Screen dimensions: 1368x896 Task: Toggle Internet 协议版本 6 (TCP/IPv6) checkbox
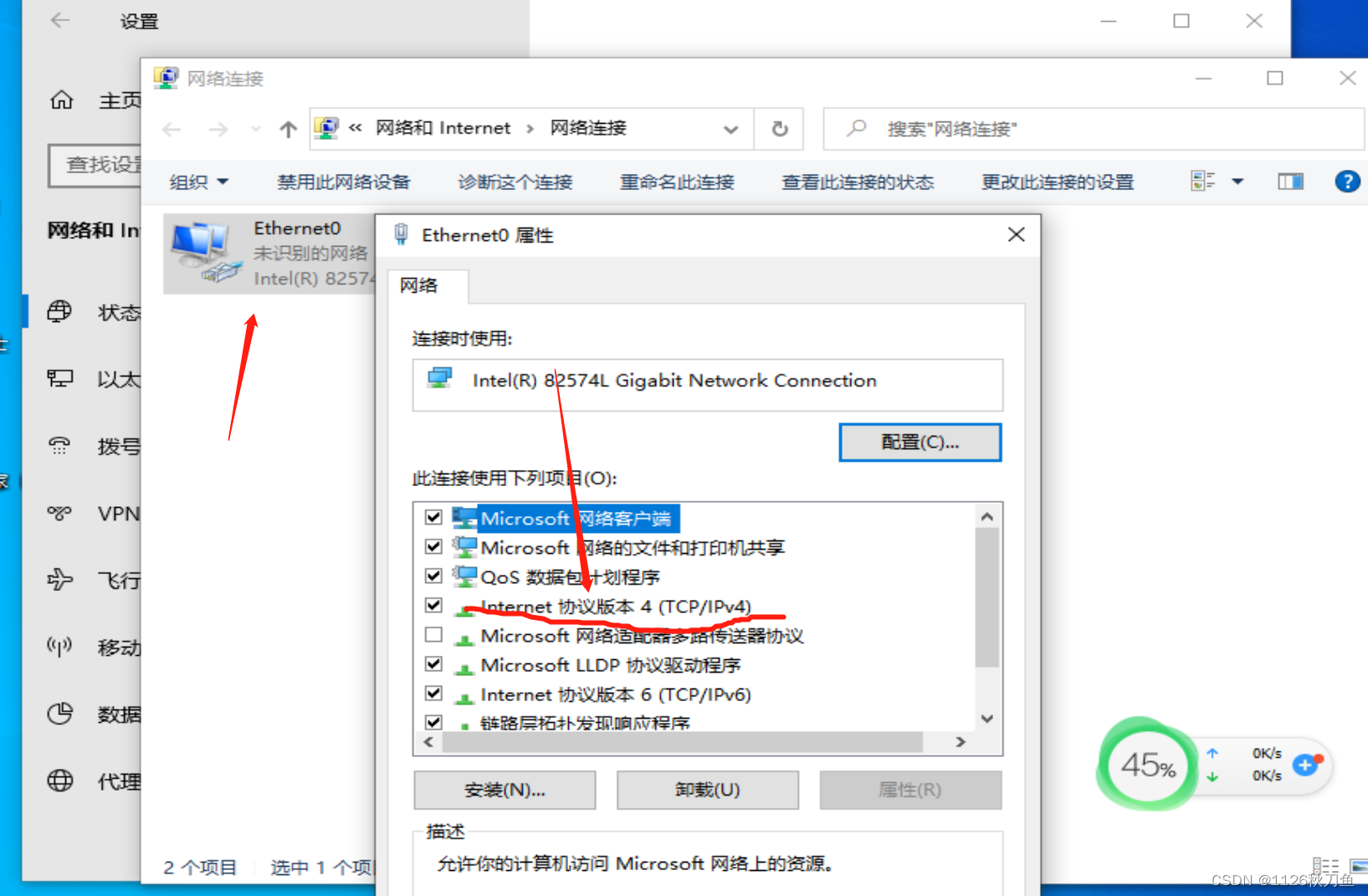[433, 693]
